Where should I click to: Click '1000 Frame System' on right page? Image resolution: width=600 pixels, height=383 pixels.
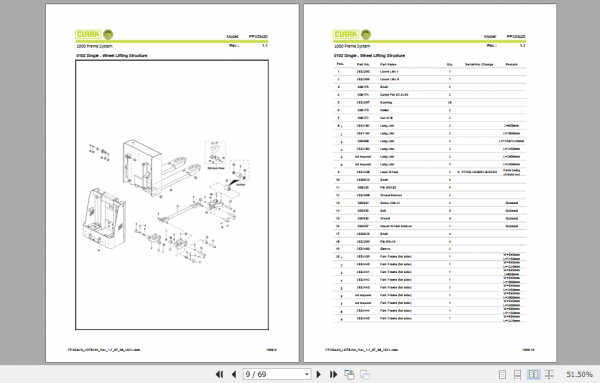352,46
